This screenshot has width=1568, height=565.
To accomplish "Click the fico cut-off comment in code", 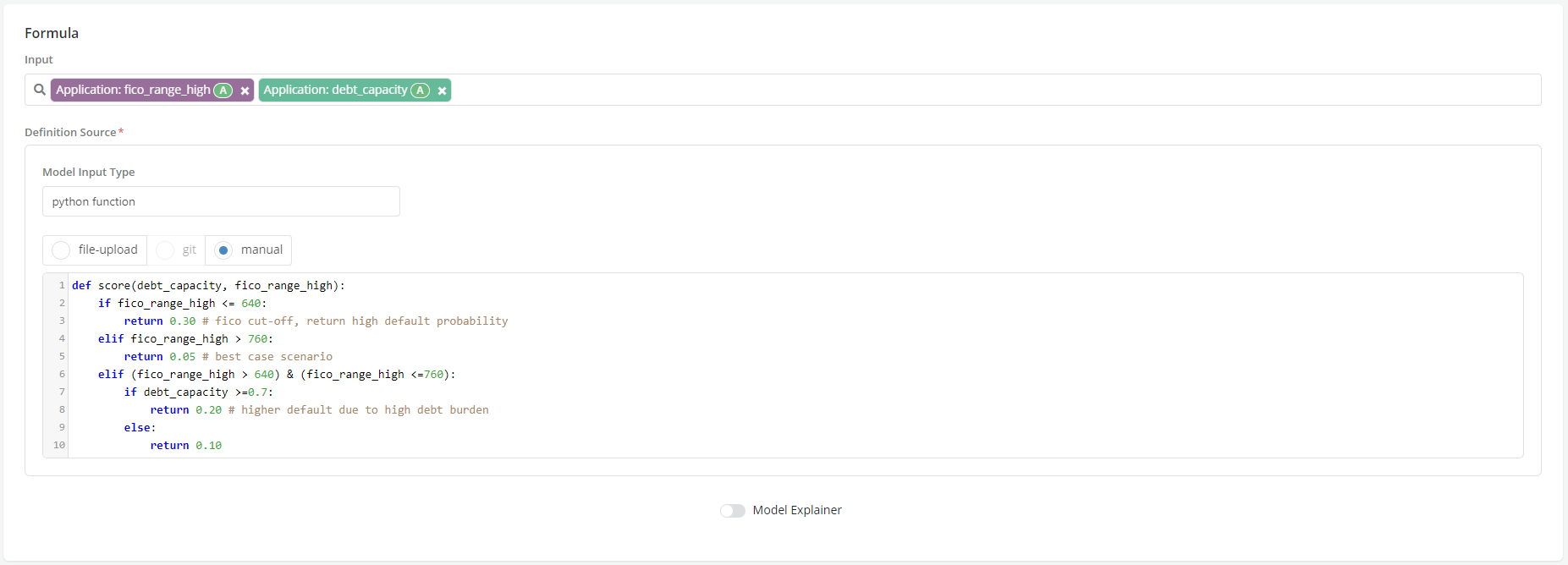I will pos(361,321).
